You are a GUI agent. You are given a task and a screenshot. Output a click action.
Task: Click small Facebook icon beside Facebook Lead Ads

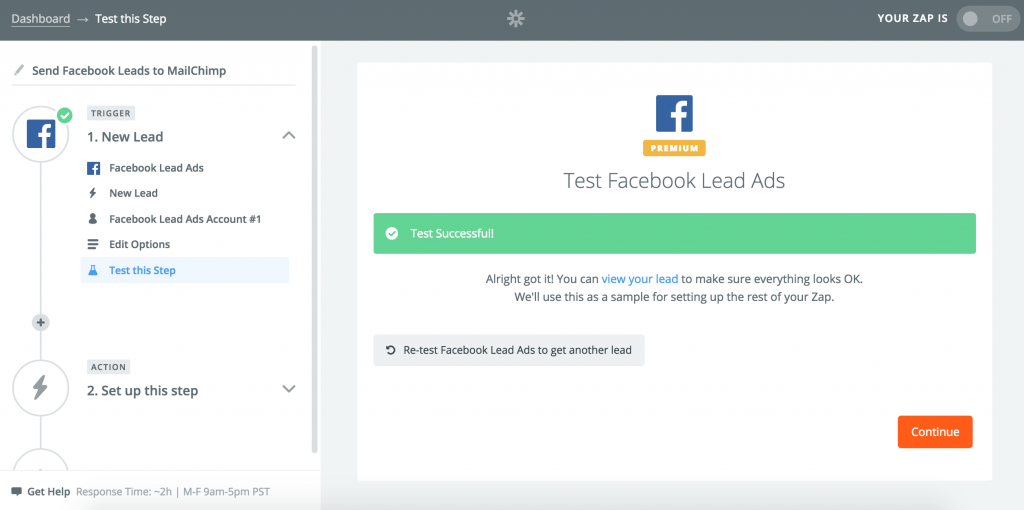[x=93, y=168]
